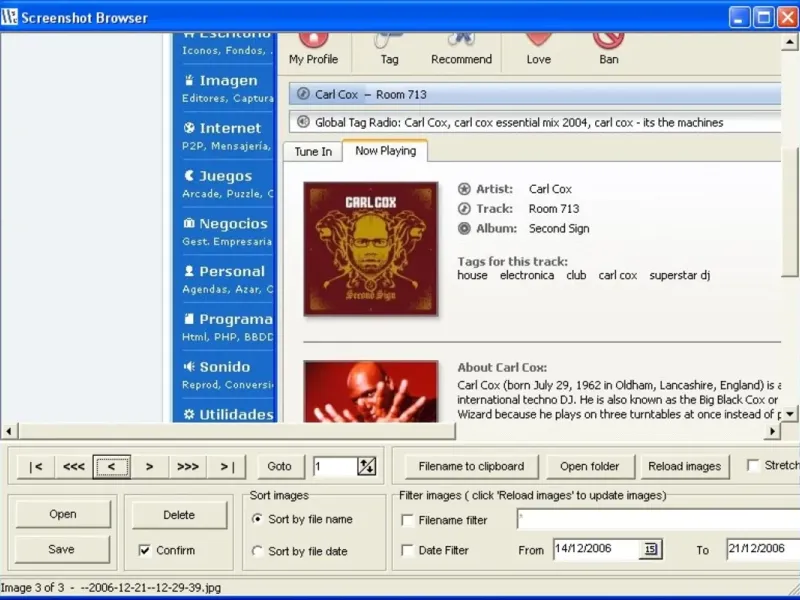
Task: Click the Programa category icon
Action: tap(189, 319)
